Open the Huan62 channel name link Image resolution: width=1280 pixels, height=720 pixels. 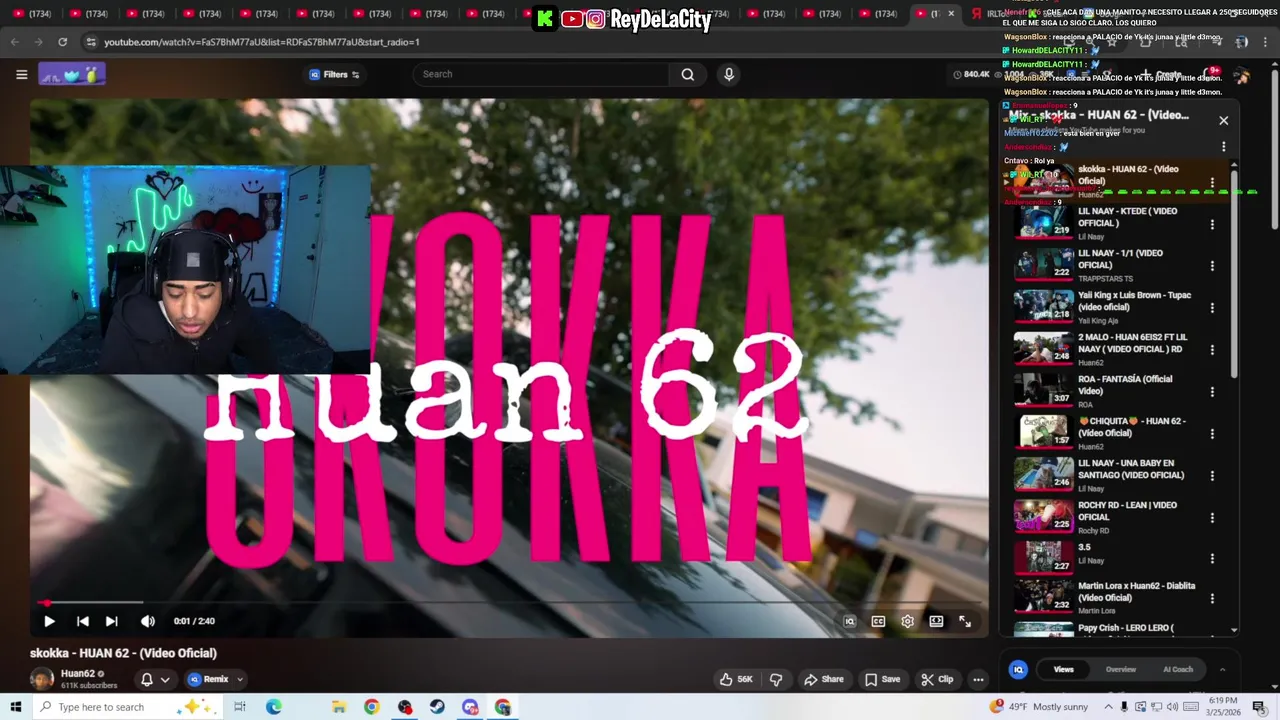(x=78, y=674)
